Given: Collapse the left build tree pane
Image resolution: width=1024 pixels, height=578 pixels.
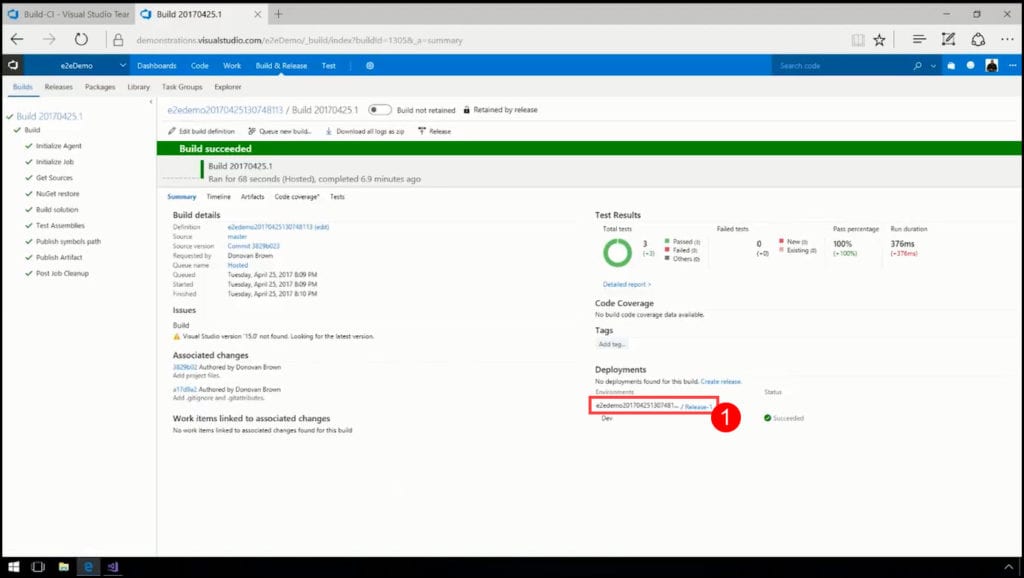Looking at the screenshot, I should tap(151, 102).
